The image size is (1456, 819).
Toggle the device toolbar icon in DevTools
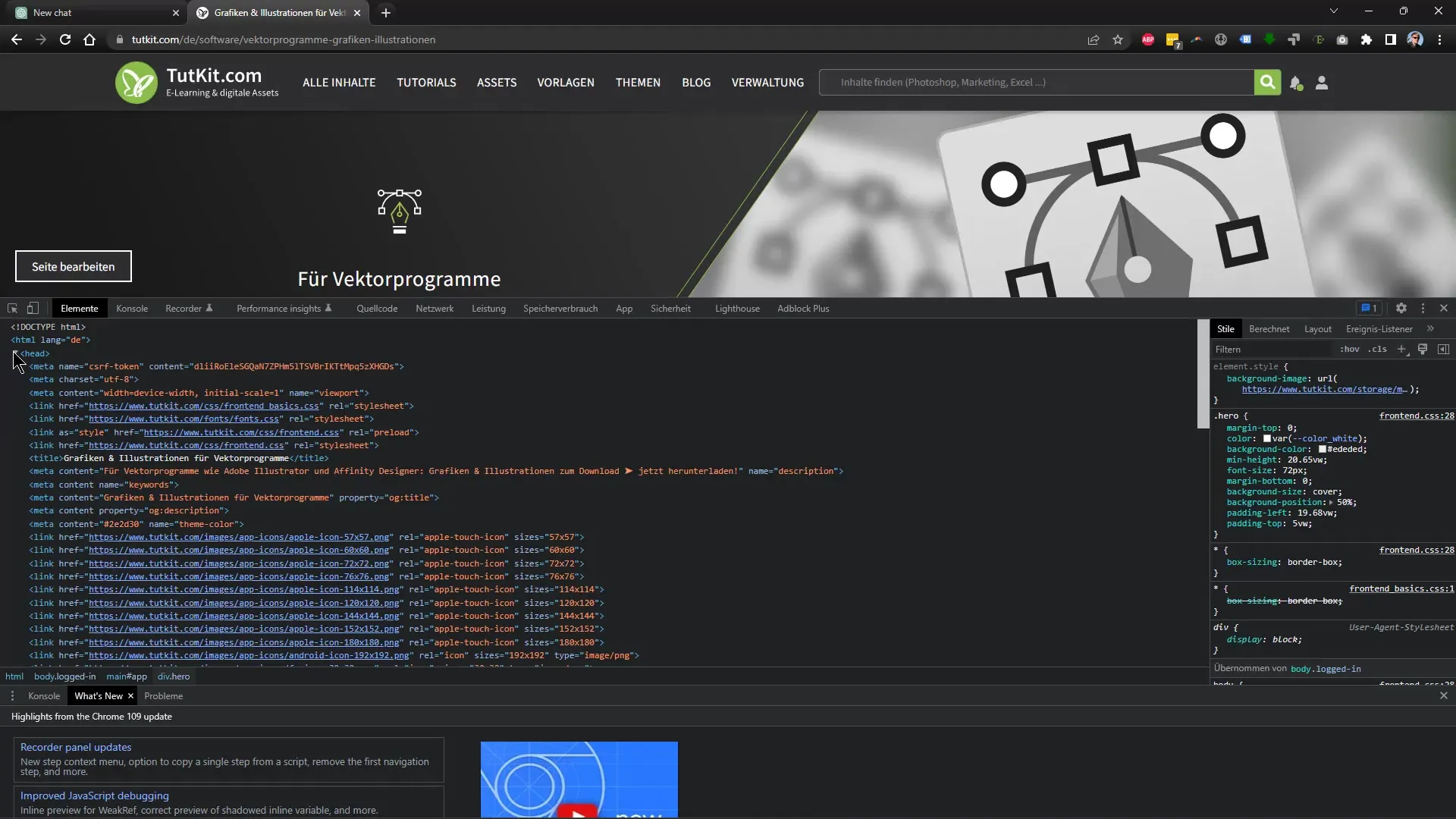tap(33, 309)
